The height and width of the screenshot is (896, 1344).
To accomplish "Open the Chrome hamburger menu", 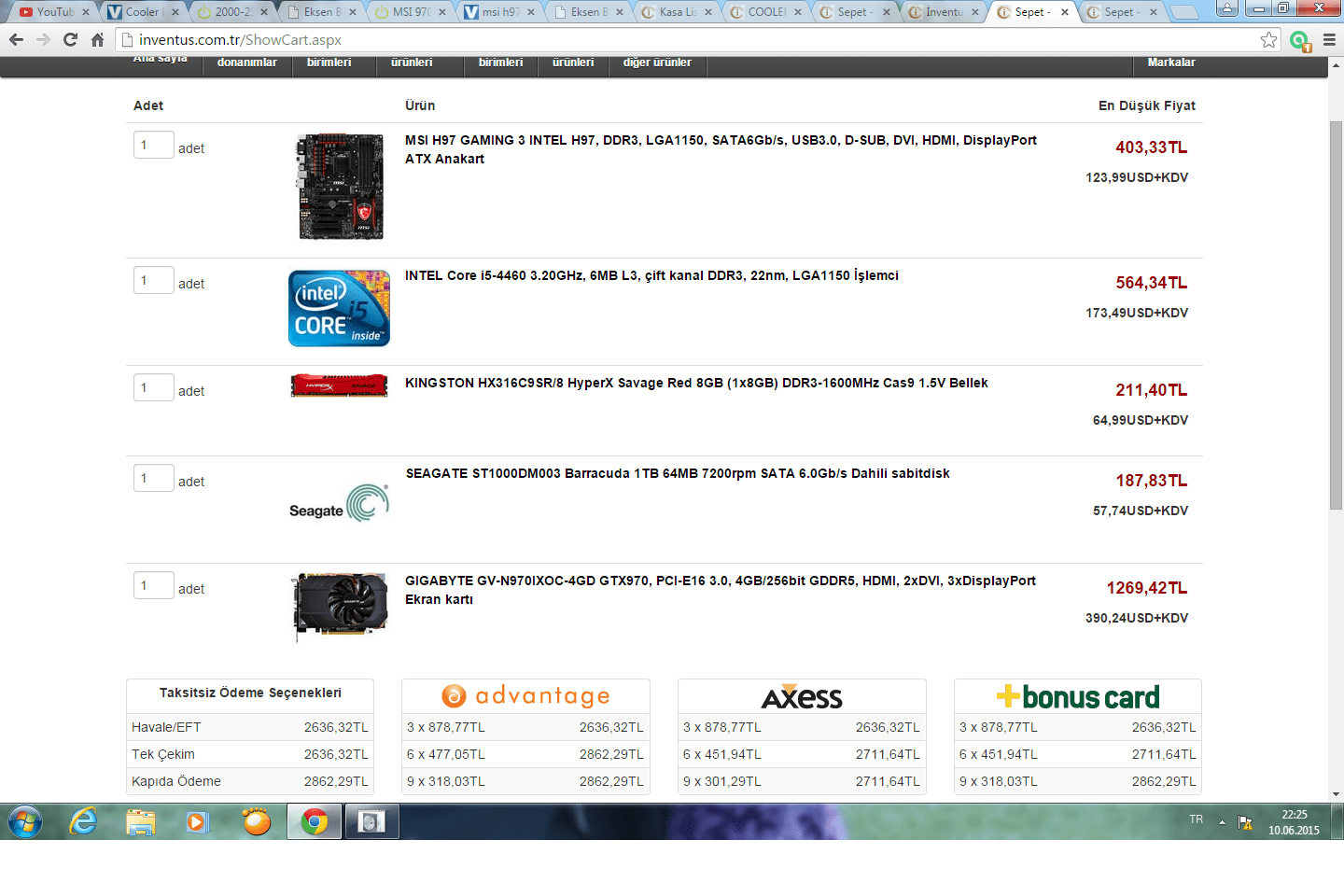I will (1329, 40).
